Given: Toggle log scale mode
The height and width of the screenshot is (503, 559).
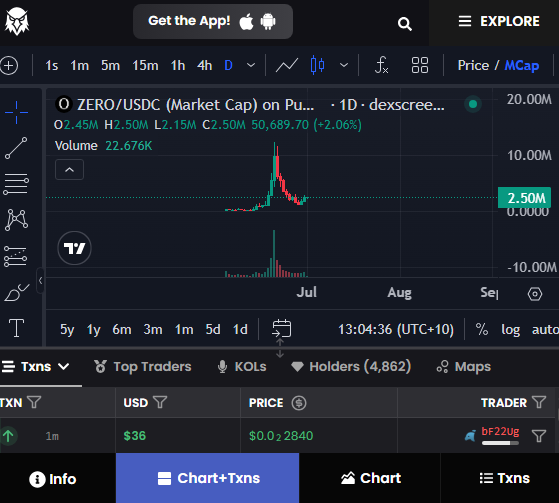Looking at the screenshot, I should click(511, 329).
